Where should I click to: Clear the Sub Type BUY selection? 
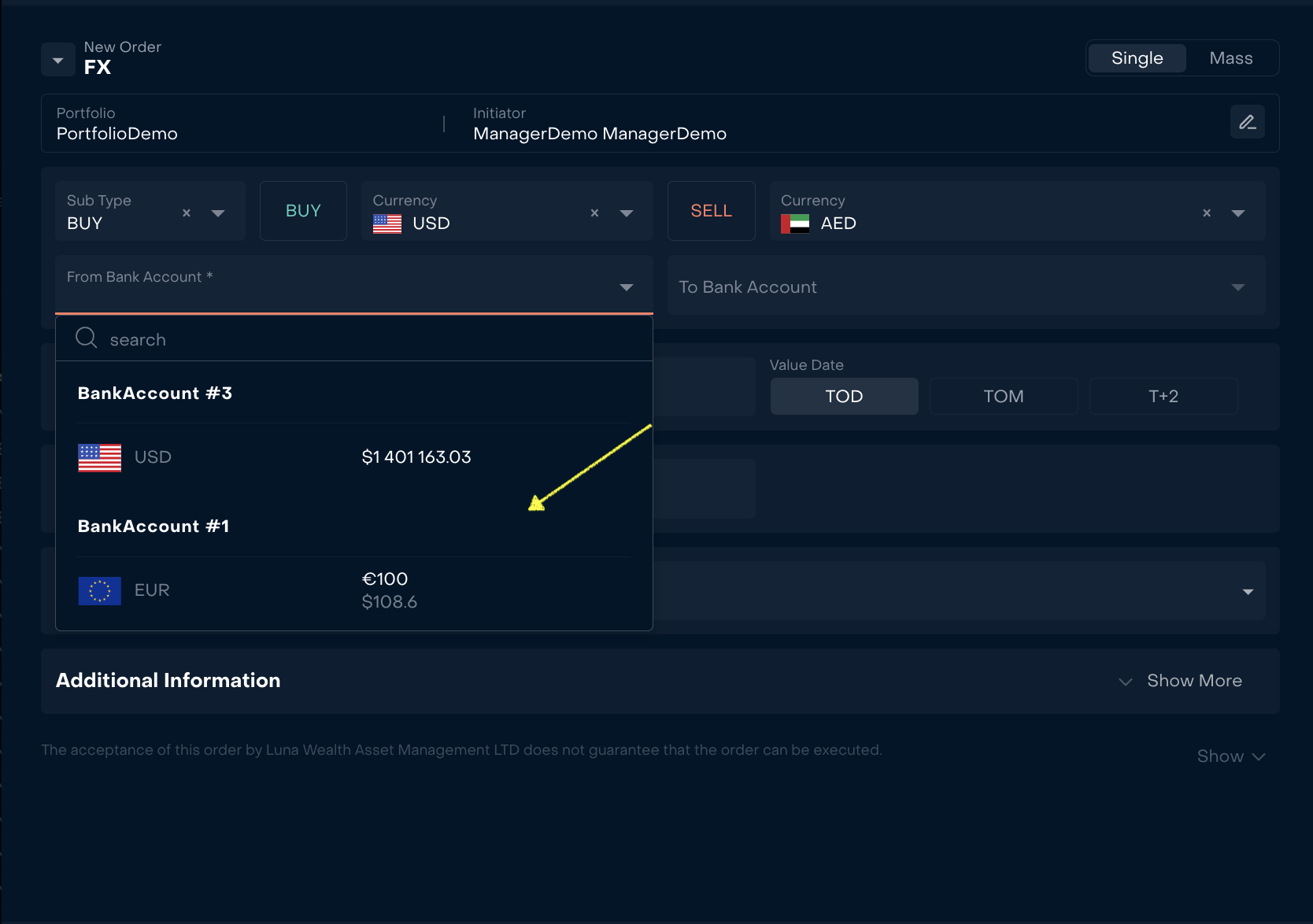[187, 213]
